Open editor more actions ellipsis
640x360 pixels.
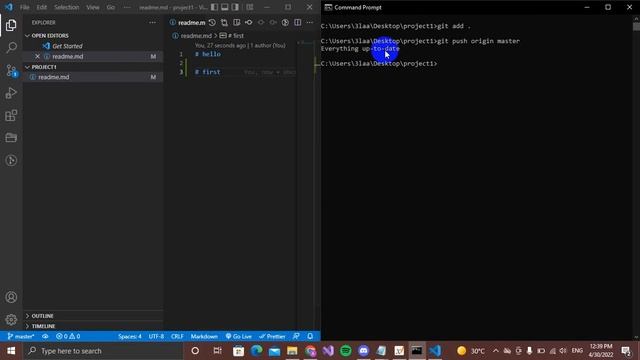(x=310, y=22)
